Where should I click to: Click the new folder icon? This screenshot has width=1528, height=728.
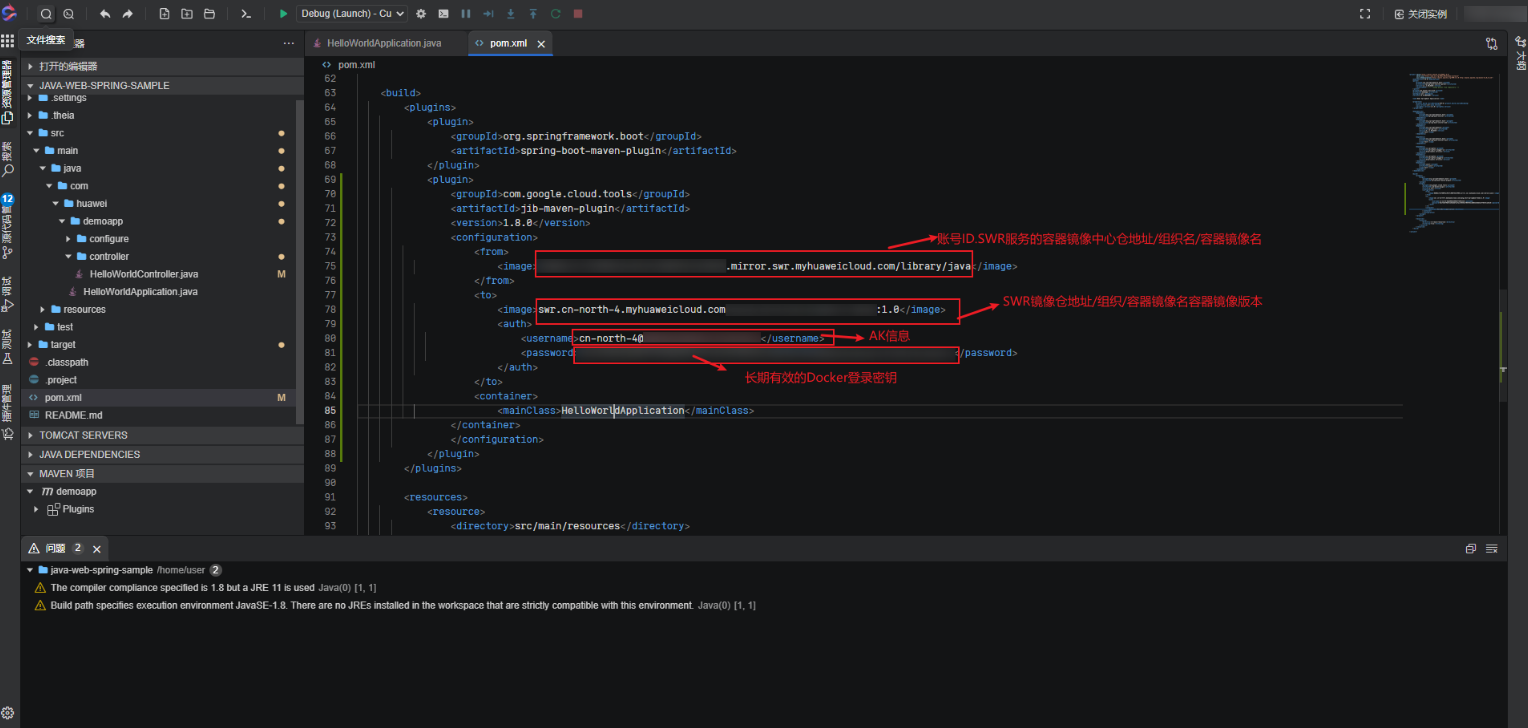click(187, 14)
